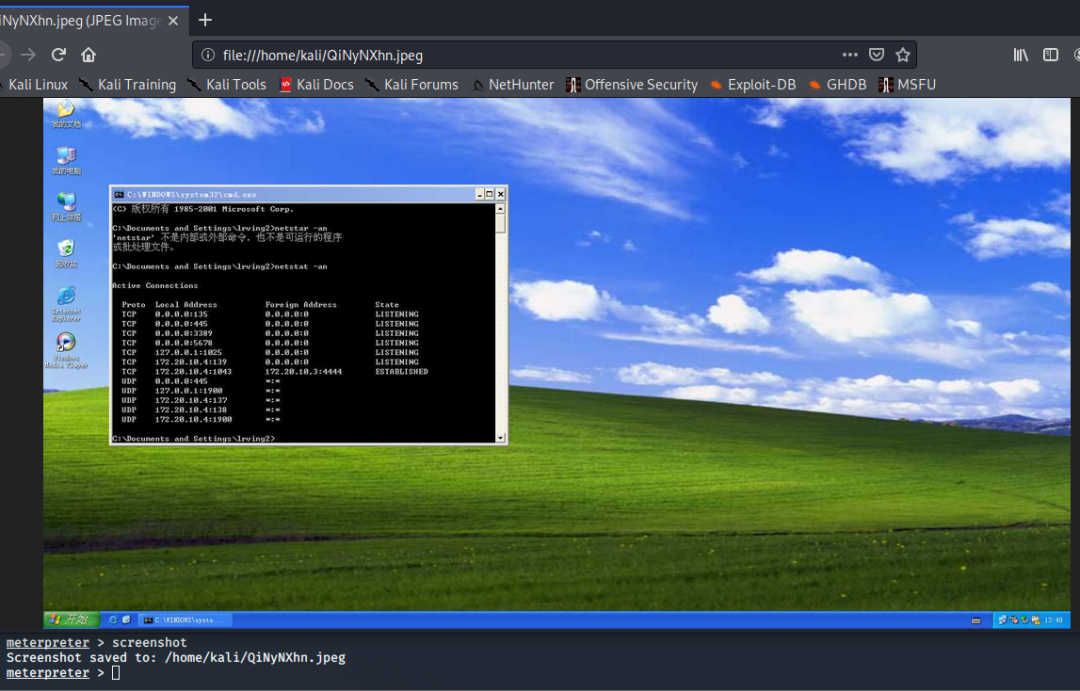Click the saved path /home/kali/QiNyNXhn.jpeg text
This screenshot has height=691, width=1080.
click(255, 657)
